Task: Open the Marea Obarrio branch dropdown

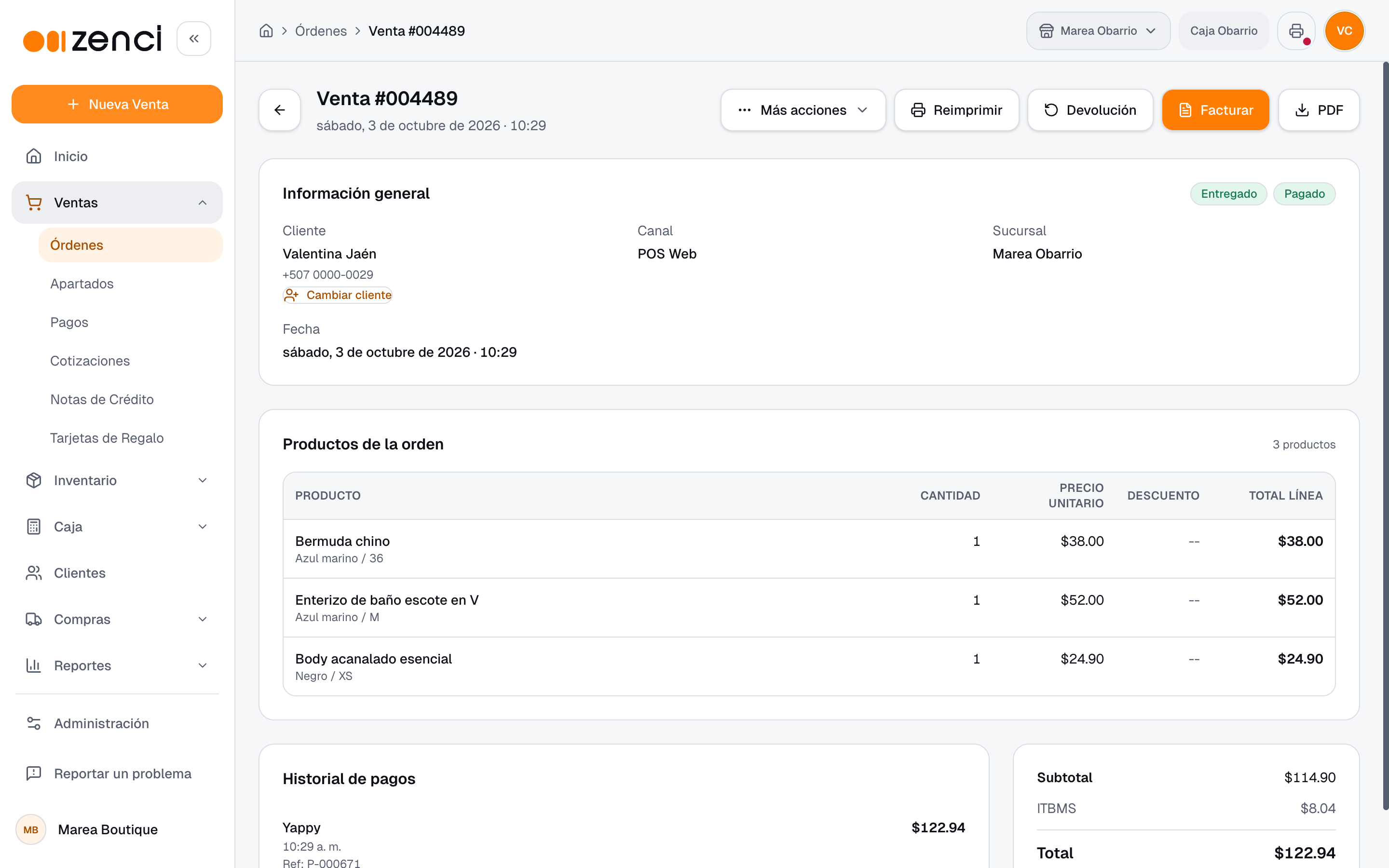Action: 1098,31
